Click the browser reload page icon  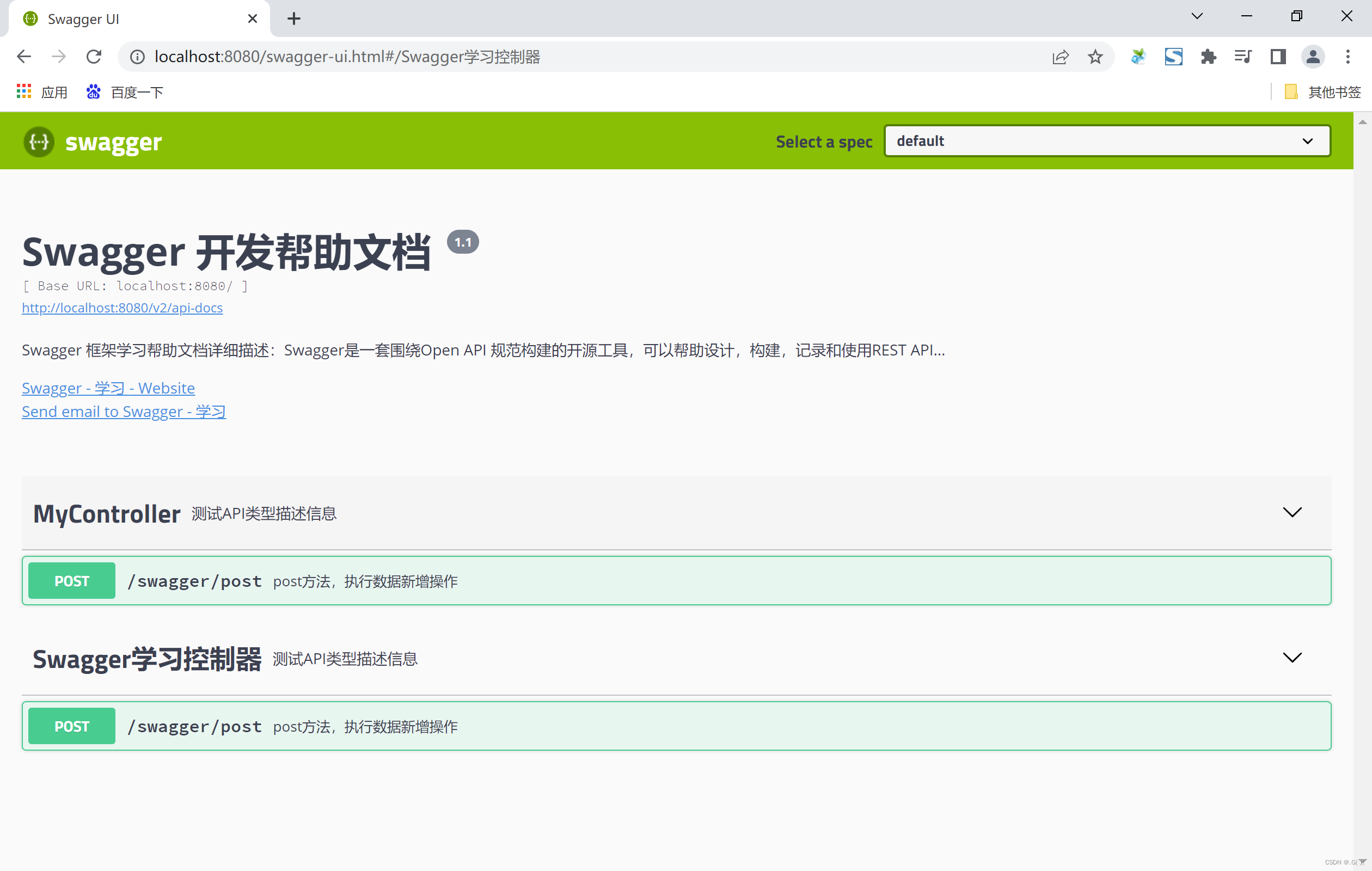pyautogui.click(x=94, y=57)
